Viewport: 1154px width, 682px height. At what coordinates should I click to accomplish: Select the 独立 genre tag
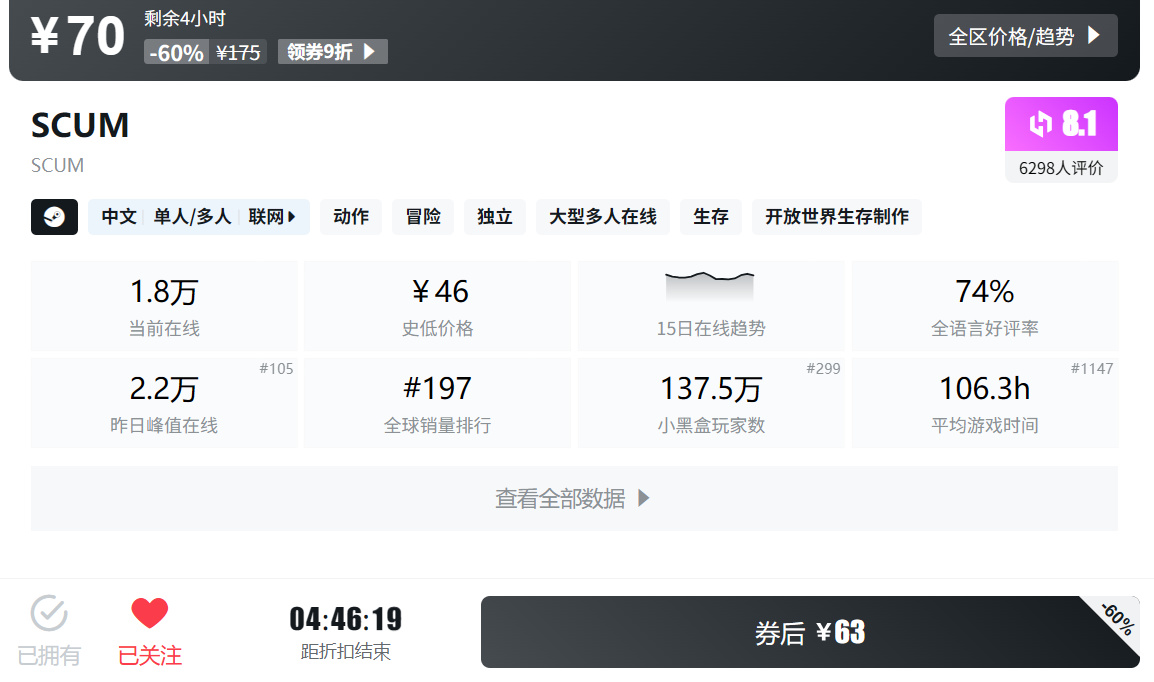tap(495, 217)
